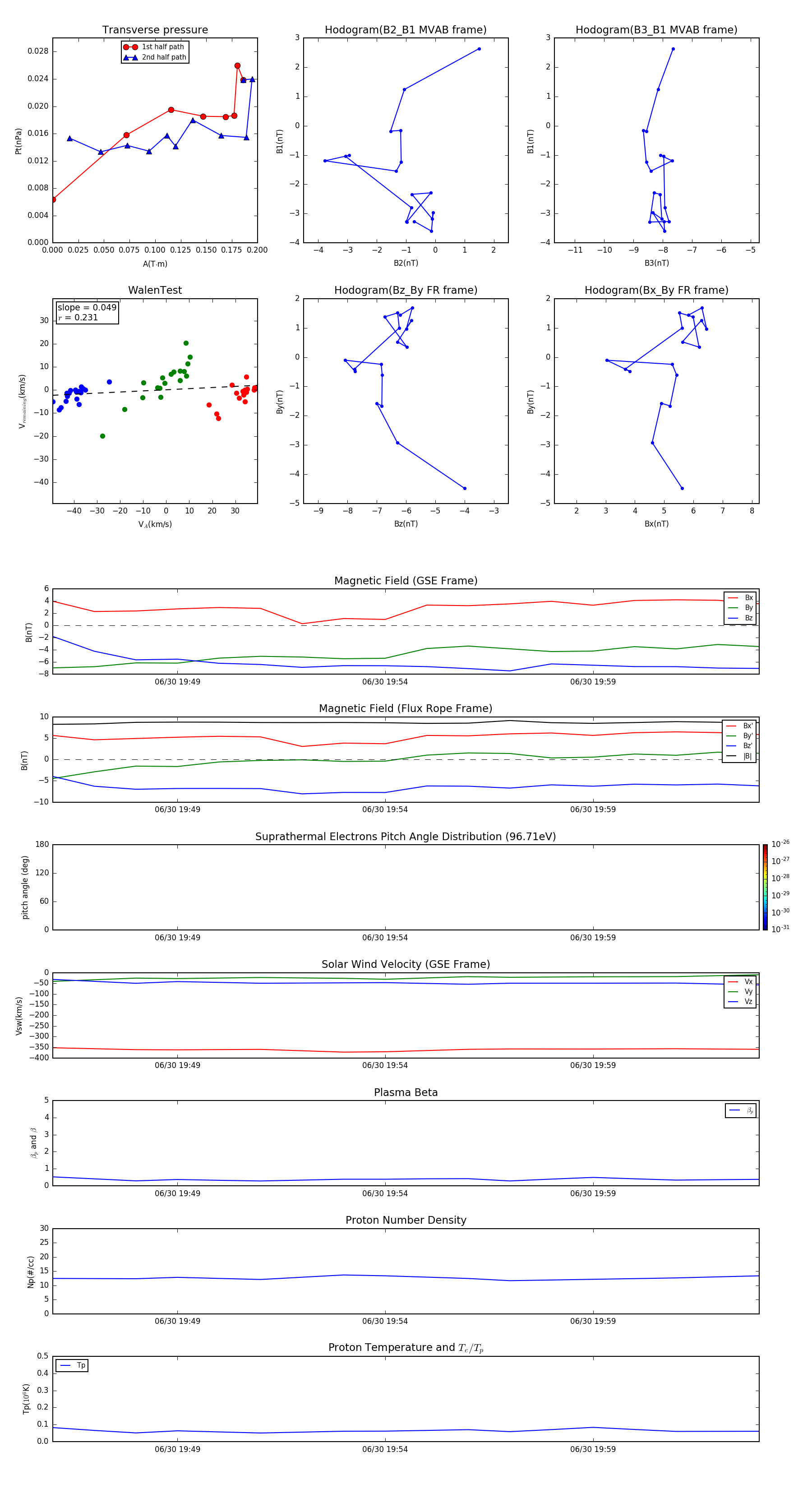
Task: Click the 'Suprathermal Electrons Pitch Angle Distribution' title
Action: pos(406,837)
